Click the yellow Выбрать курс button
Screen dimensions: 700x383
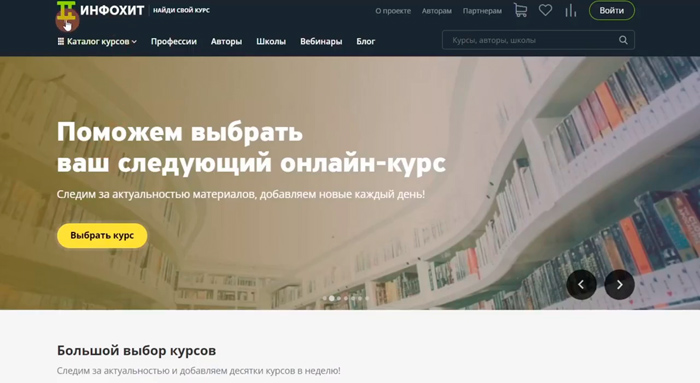(102, 236)
